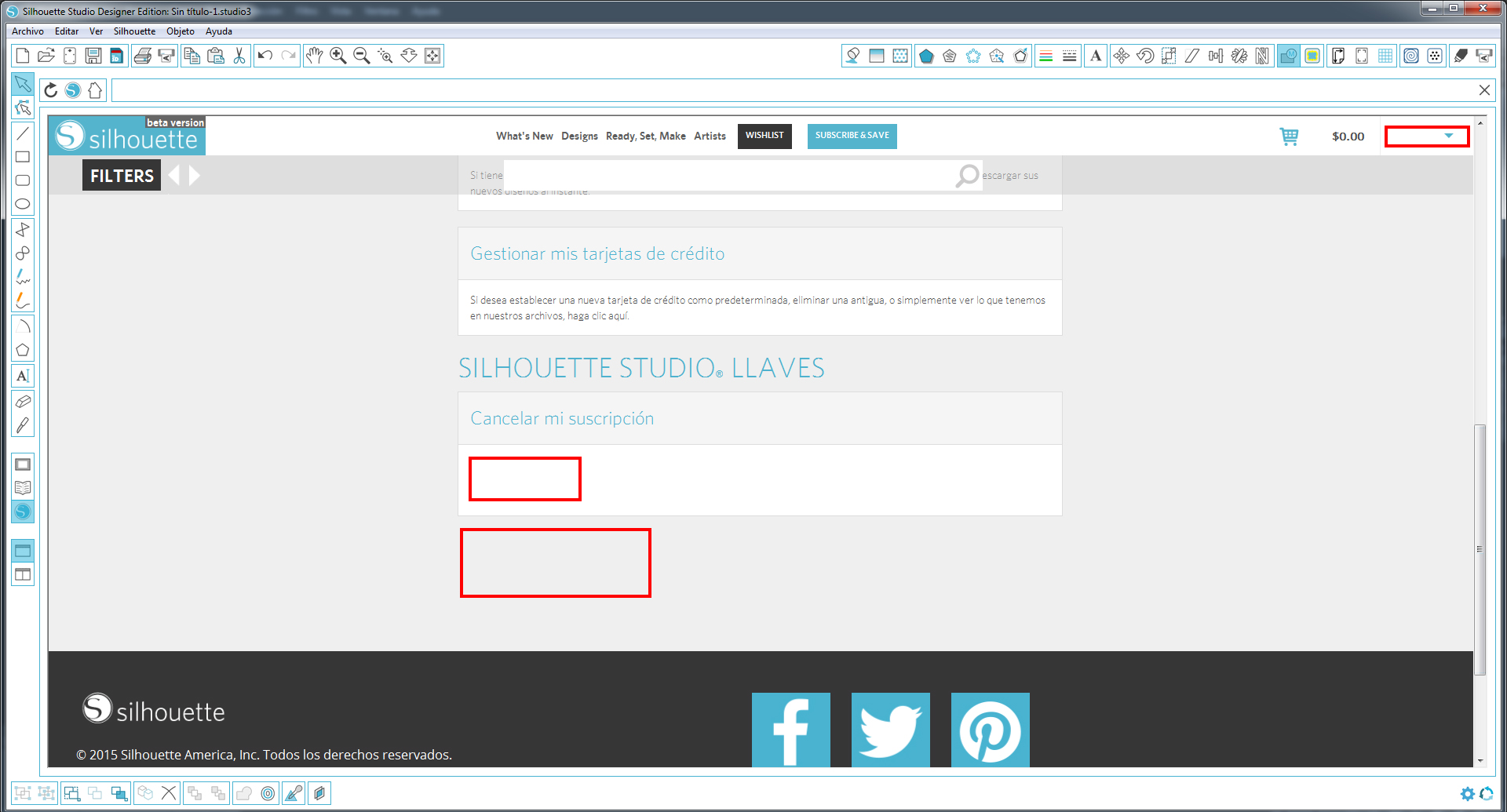1507x812 pixels.
Task: Toggle single-pane window layout
Action: click(x=23, y=551)
